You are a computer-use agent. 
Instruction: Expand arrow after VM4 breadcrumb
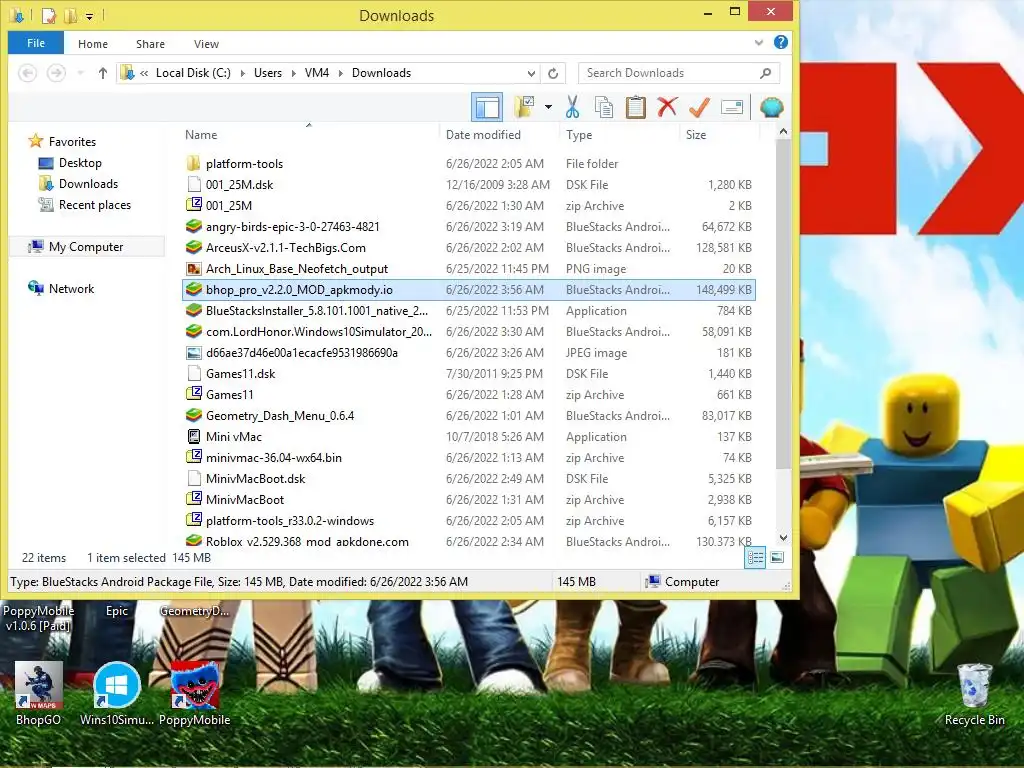point(340,73)
